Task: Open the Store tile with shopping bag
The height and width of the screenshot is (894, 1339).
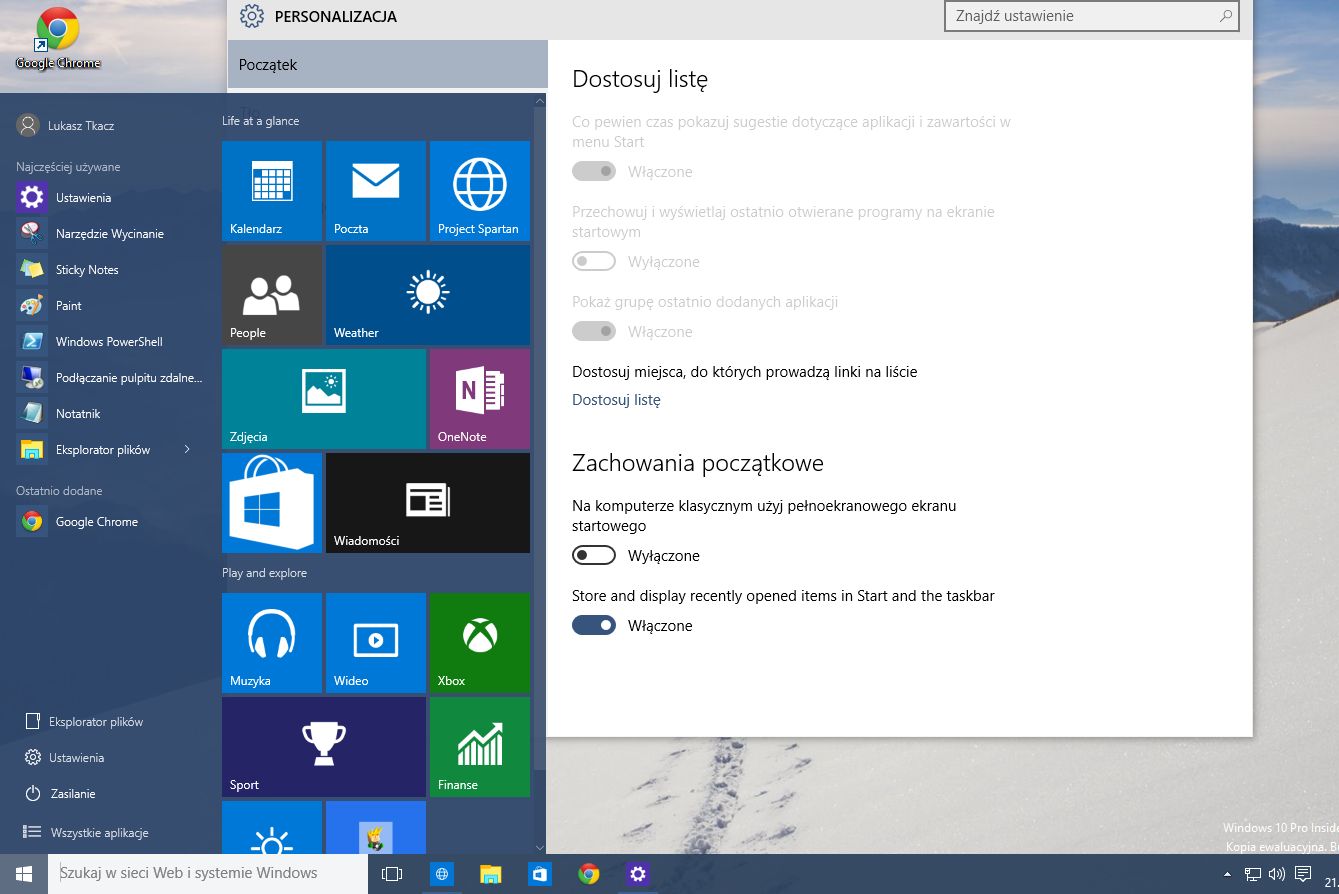Action: click(272, 503)
